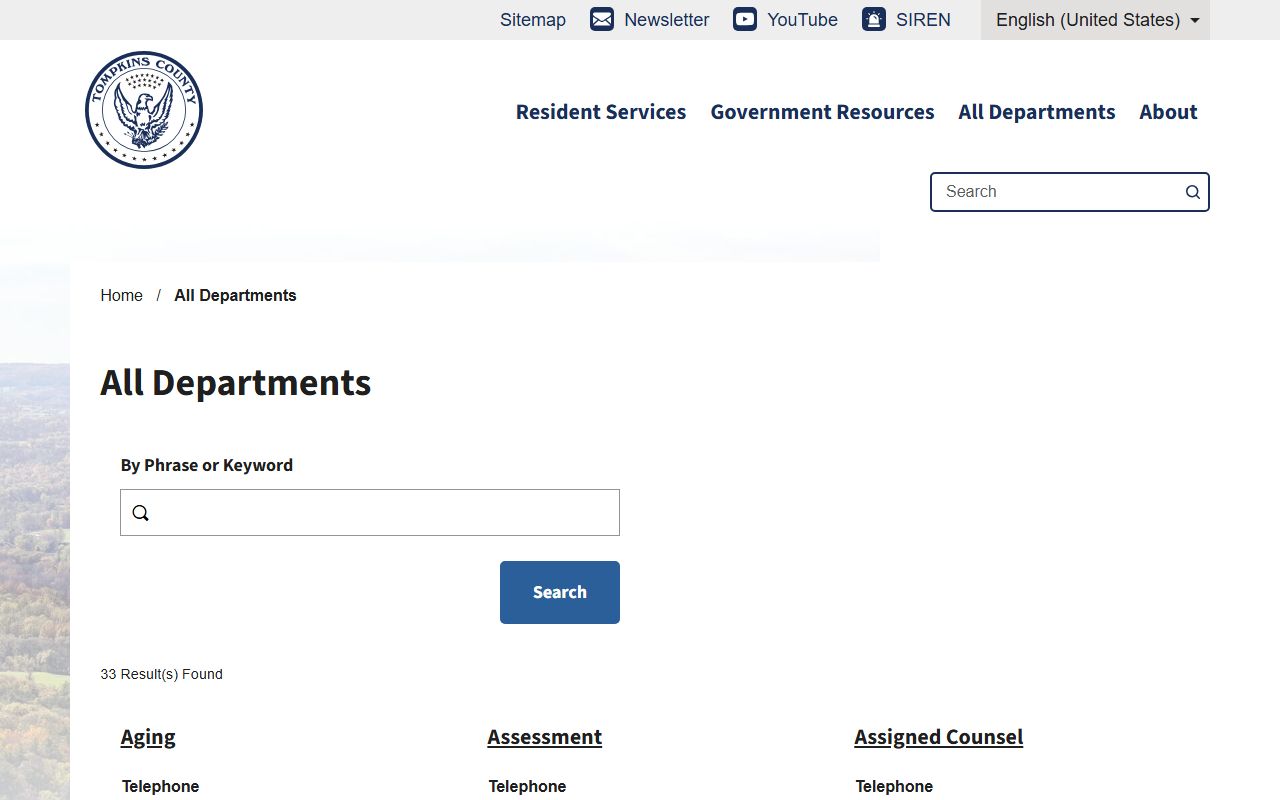This screenshot has width=1280, height=800.
Task: Focus the By Phrase or Keyword field
Action: [x=370, y=512]
